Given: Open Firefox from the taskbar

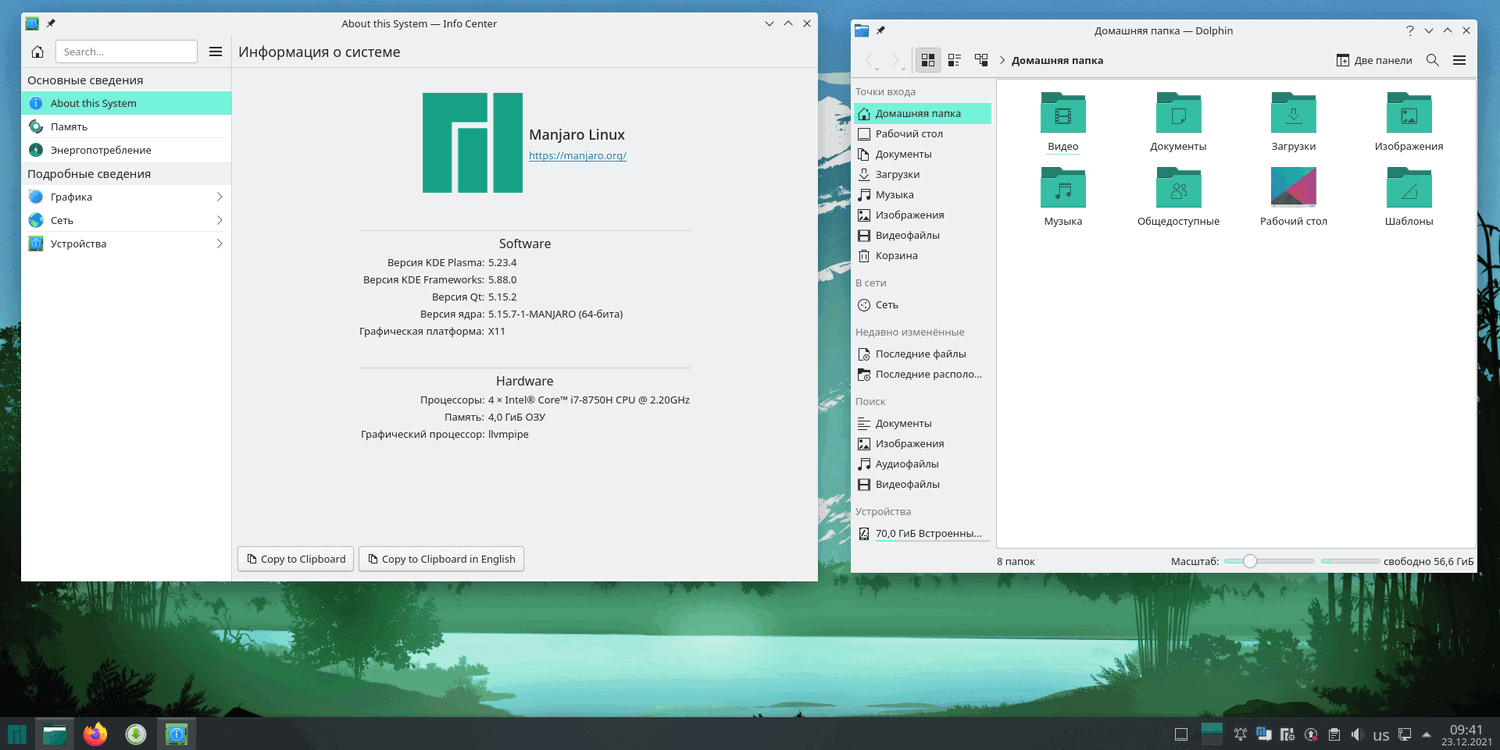Looking at the screenshot, I should (x=95, y=734).
